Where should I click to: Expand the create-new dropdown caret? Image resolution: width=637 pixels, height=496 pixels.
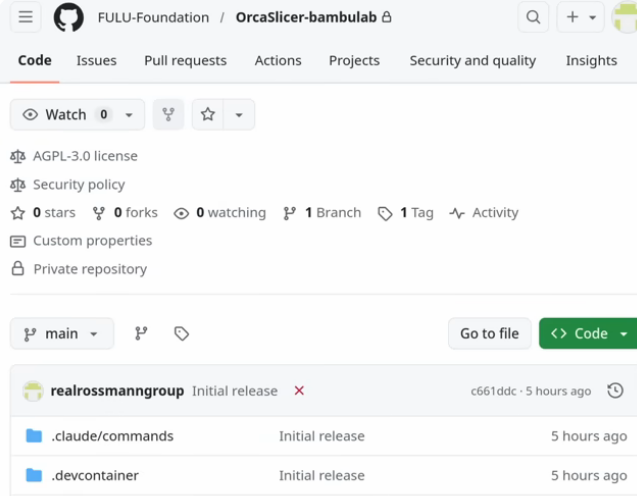593,17
